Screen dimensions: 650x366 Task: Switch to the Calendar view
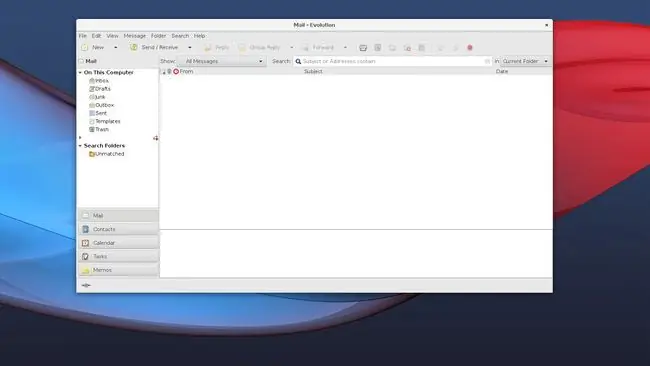(x=118, y=243)
